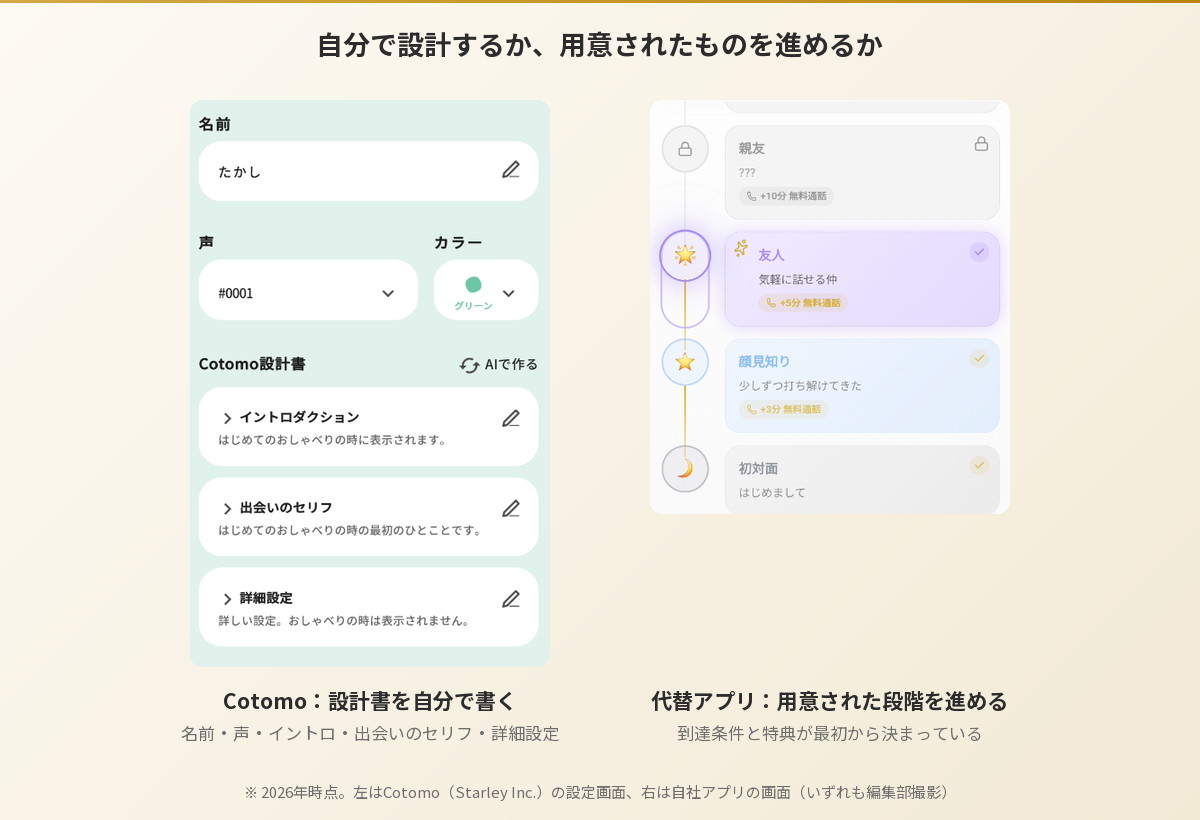Open the 初対面 stage card

(x=862, y=480)
